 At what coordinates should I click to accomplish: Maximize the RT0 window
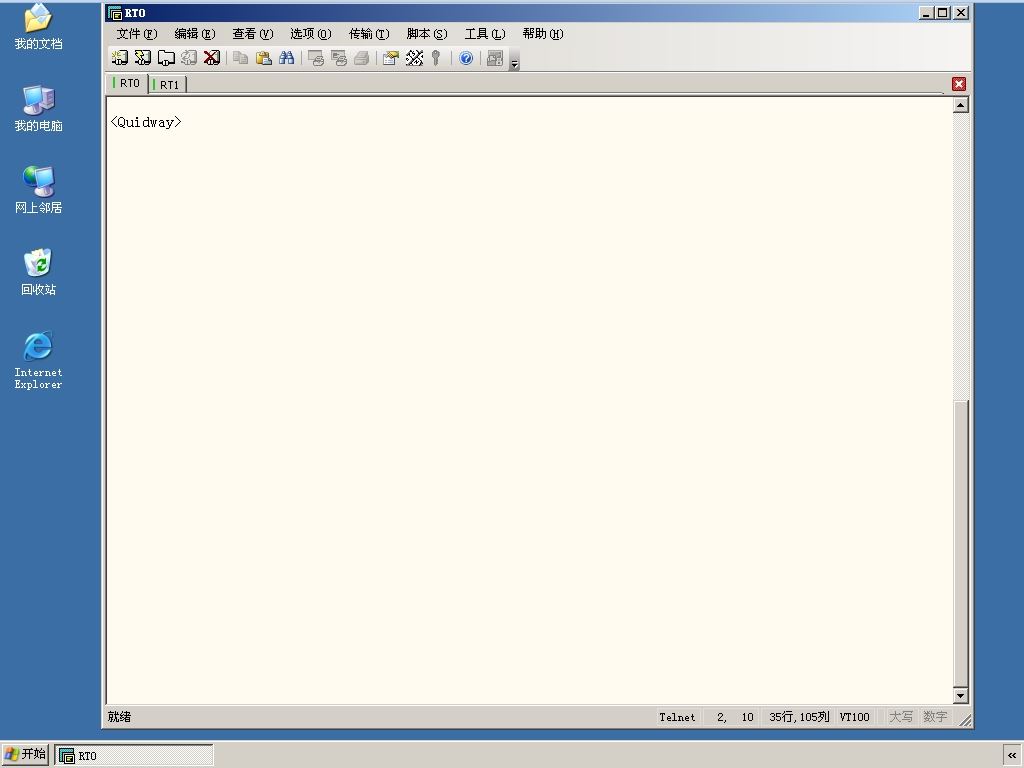[942, 13]
